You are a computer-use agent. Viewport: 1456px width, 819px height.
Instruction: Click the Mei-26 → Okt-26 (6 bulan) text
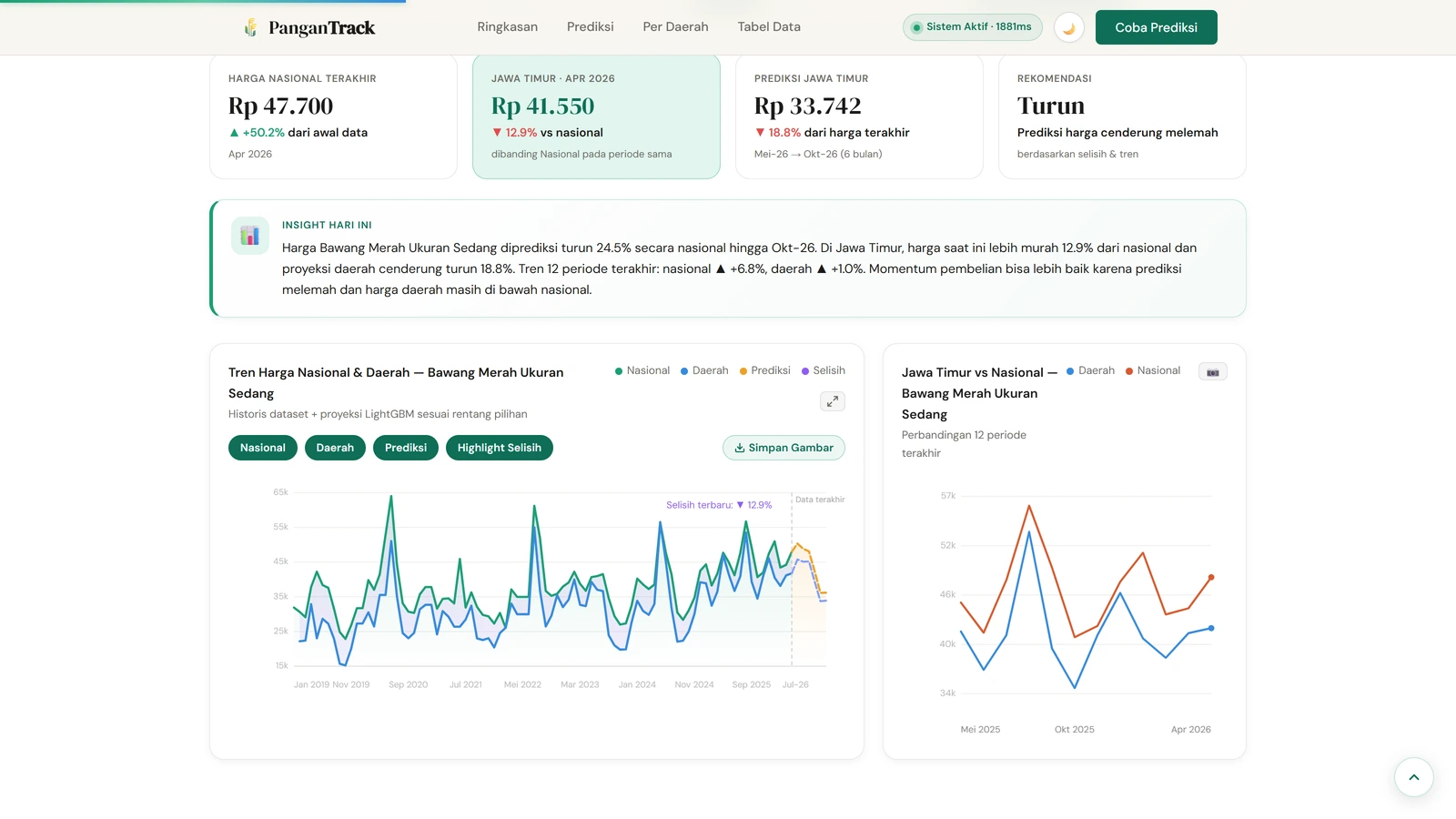[818, 154]
